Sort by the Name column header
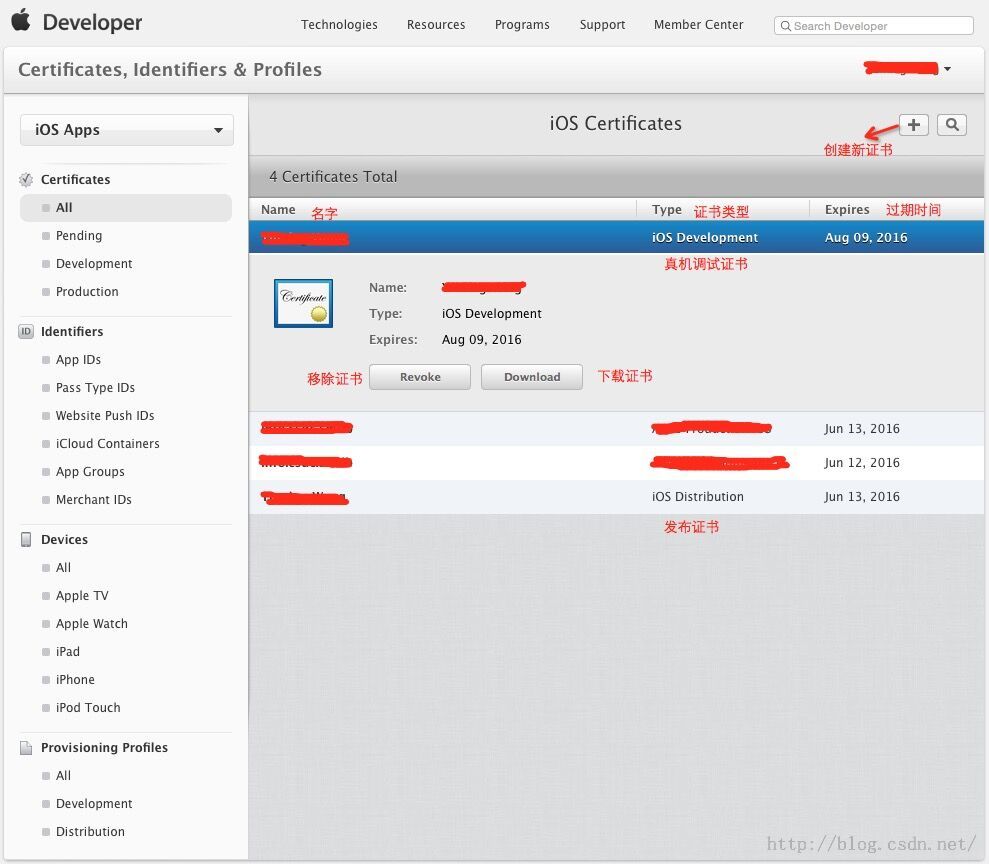Screen dimensions: 989x864 click(278, 209)
